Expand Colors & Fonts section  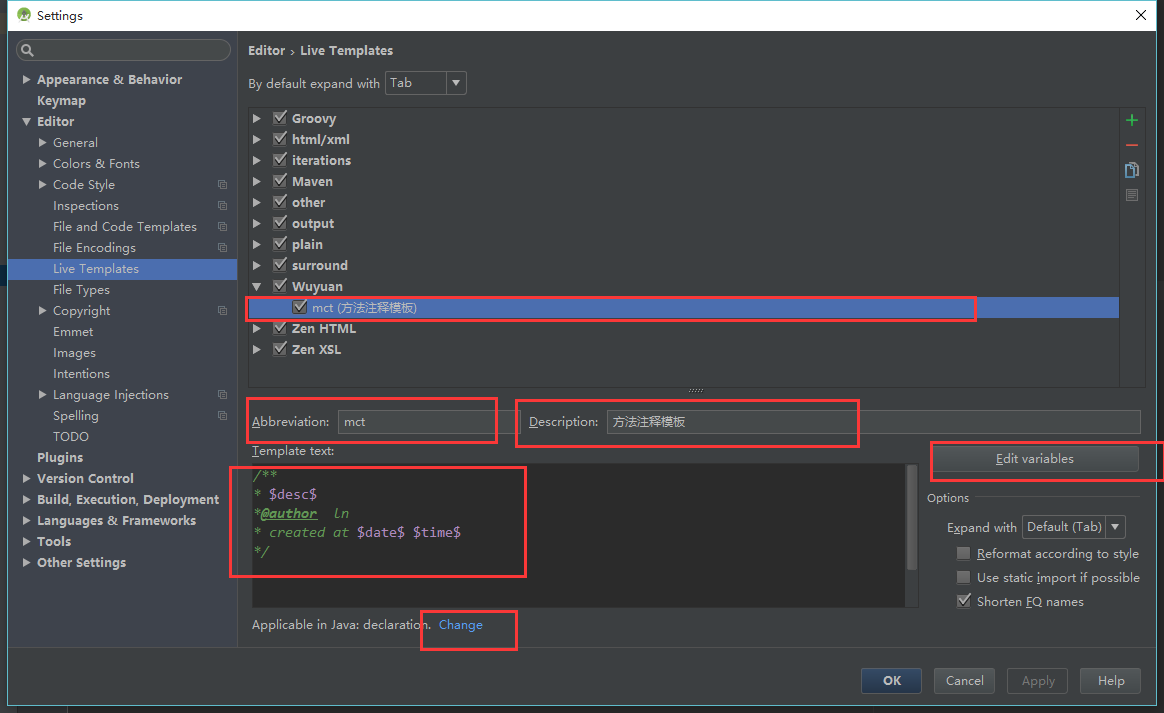point(42,163)
